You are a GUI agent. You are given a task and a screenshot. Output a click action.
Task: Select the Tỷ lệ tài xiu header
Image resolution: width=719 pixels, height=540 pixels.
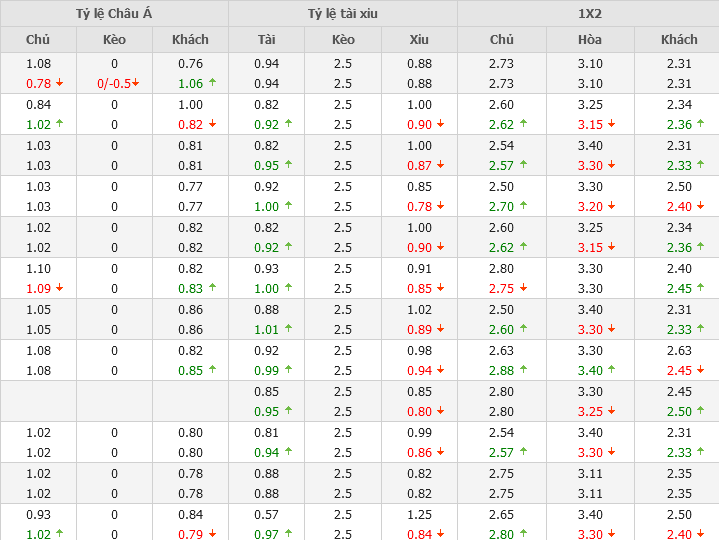click(343, 13)
